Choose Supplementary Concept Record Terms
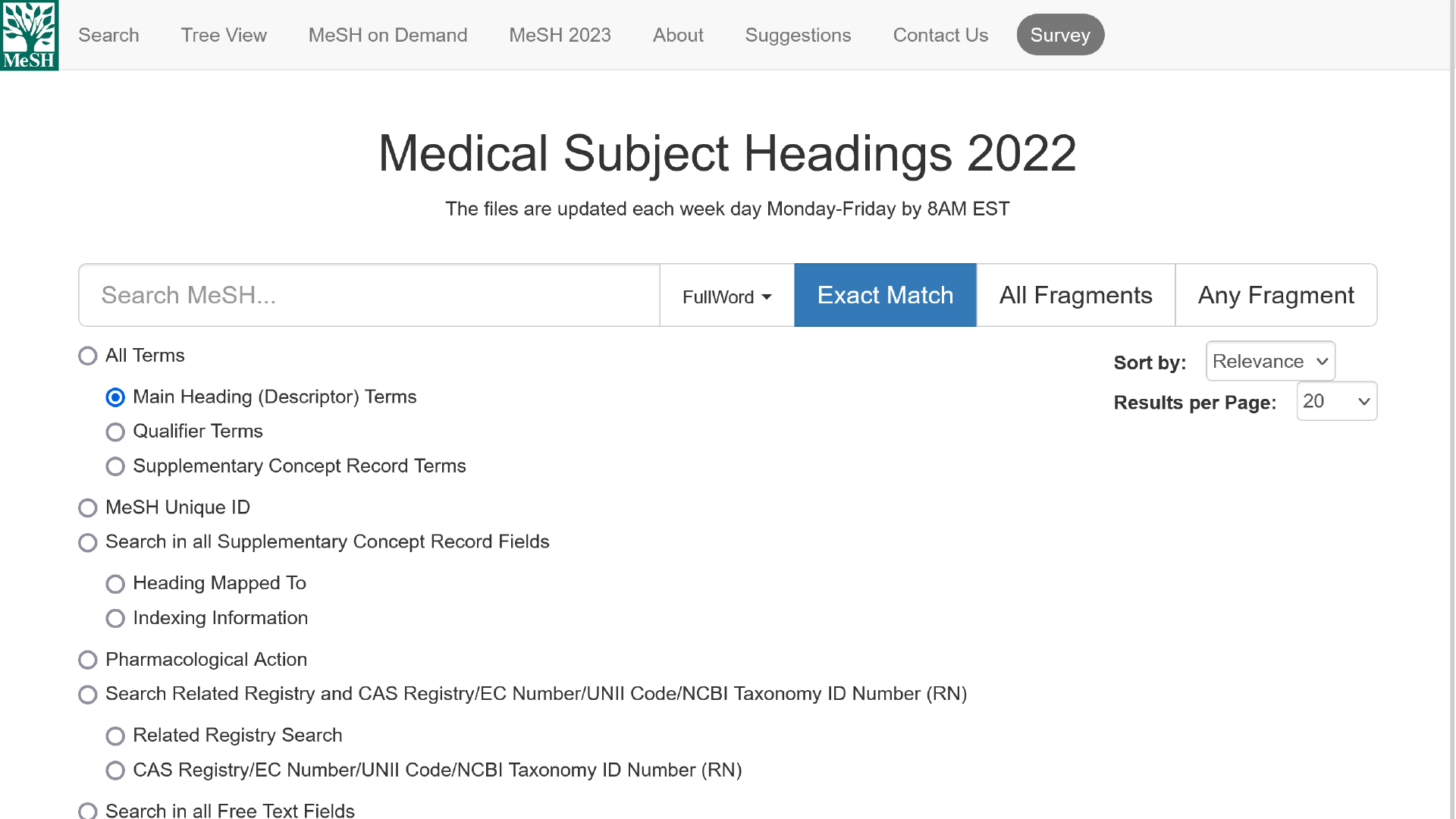 115,466
